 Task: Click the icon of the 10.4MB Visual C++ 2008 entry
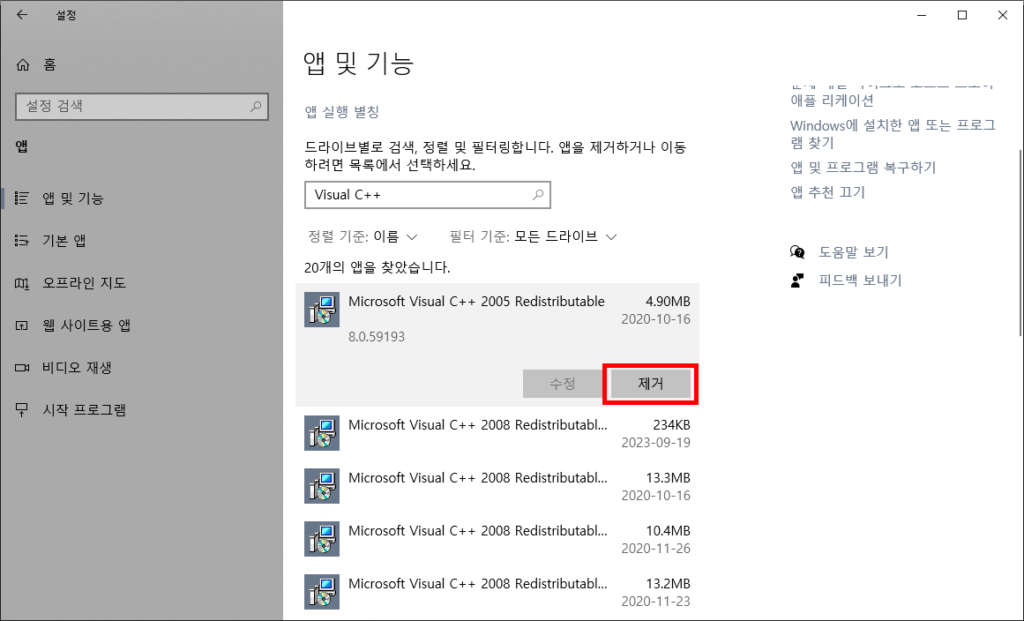pyautogui.click(x=321, y=539)
